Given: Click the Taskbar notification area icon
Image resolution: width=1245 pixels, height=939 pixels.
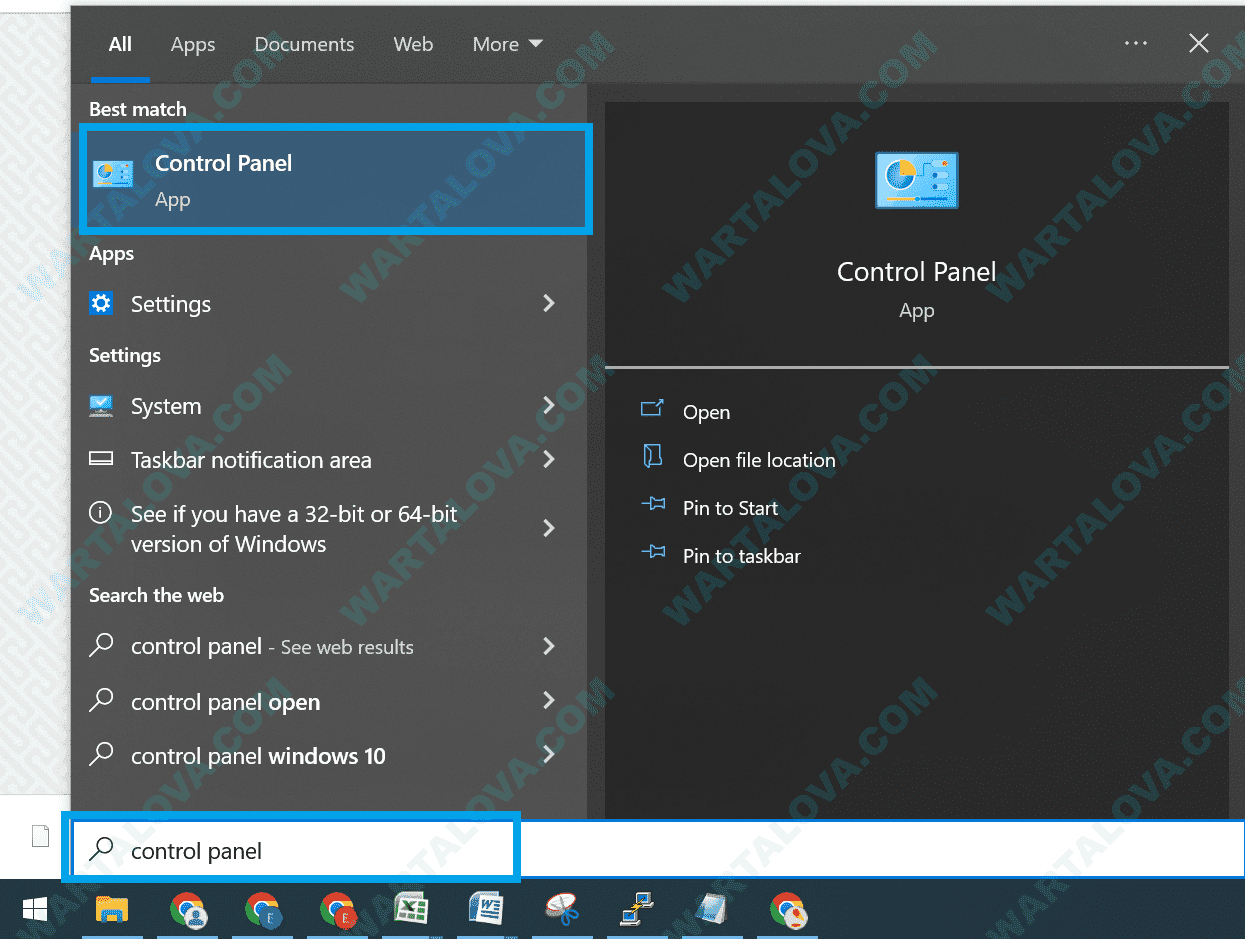Looking at the screenshot, I should [101, 460].
